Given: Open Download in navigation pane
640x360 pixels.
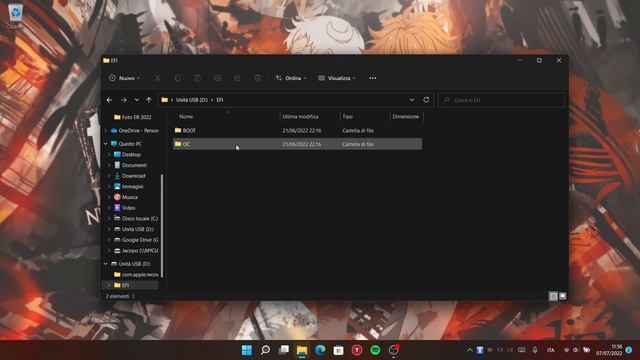Looking at the screenshot, I should click(130, 176).
